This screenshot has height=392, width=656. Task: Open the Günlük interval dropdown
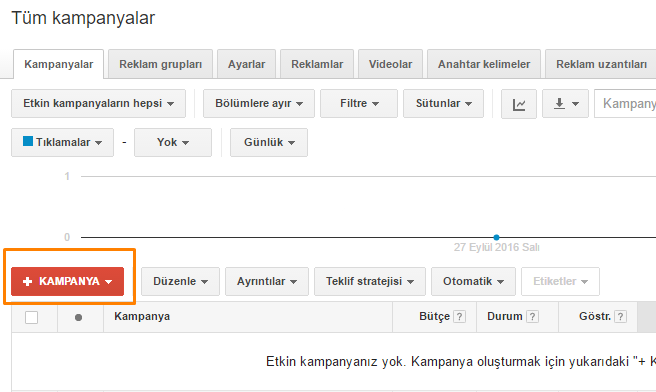[x=269, y=142]
